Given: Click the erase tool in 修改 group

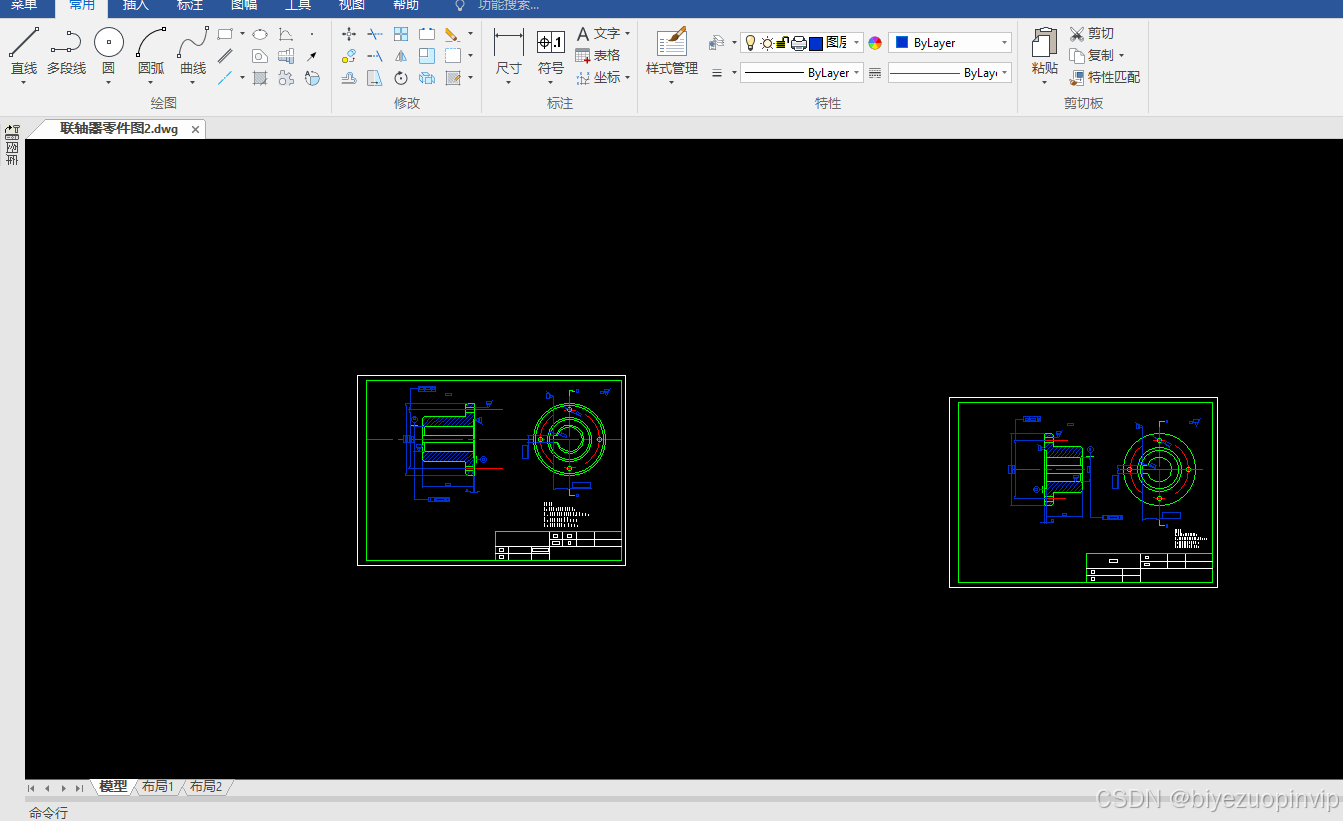Looking at the screenshot, I should 453,34.
